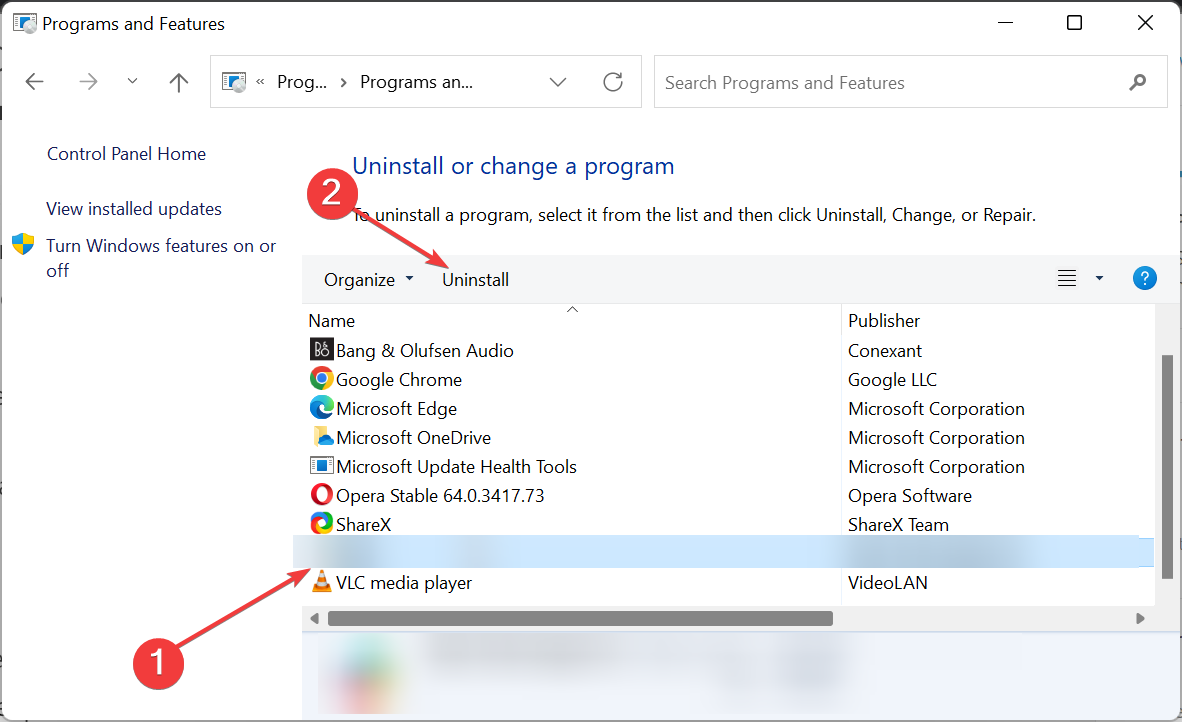This screenshot has width=1182, height=722.
Task: Open Turn Windows features on or off
Action: tap(161, 258)
